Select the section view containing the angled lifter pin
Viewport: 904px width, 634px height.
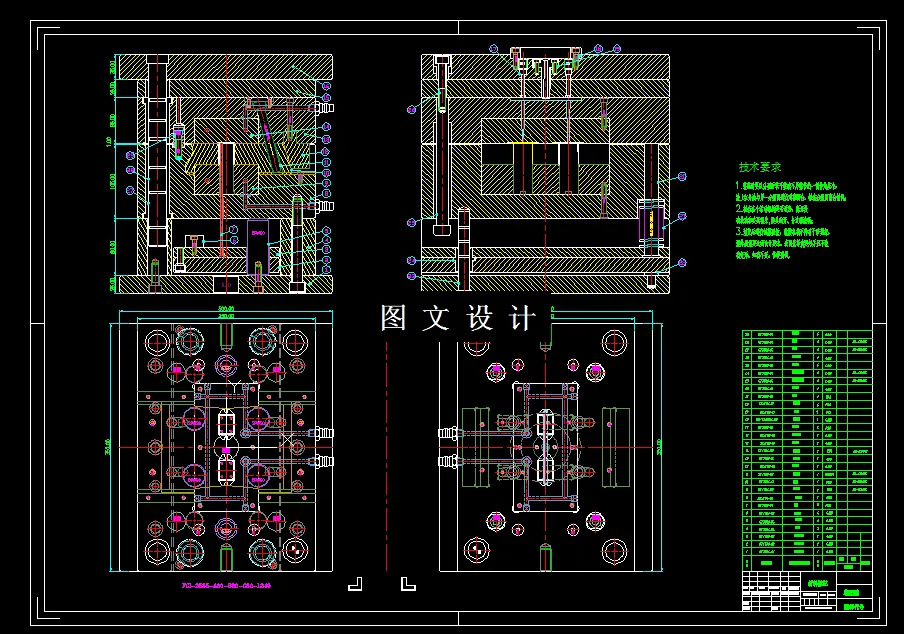pyautogui.click(x=225, y=174)
